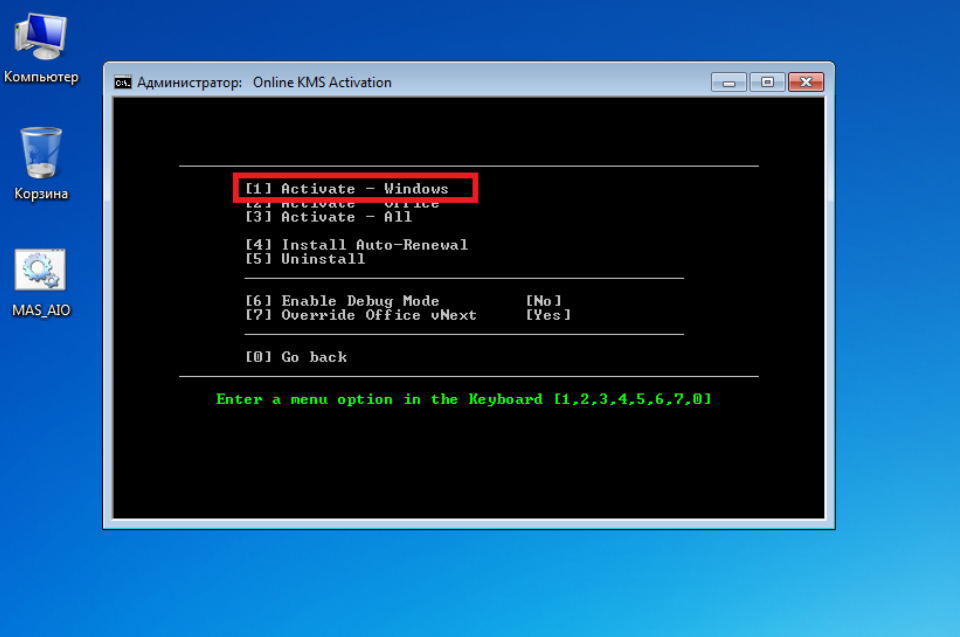Click the Компьютер label under the icon
The image size is (960, 637).
[x=41, y=77]
